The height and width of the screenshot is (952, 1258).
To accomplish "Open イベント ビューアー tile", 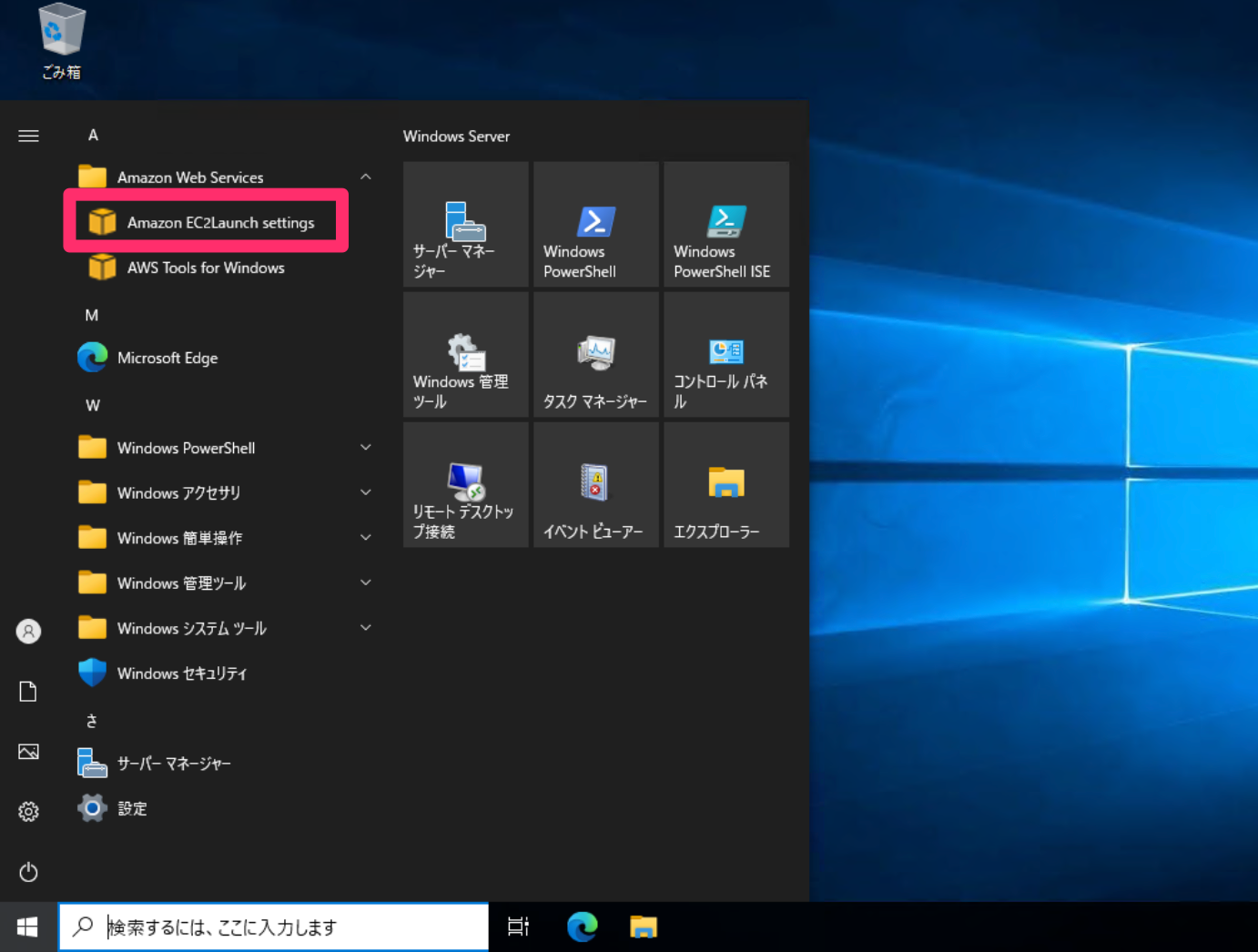I will click(595, 483).
